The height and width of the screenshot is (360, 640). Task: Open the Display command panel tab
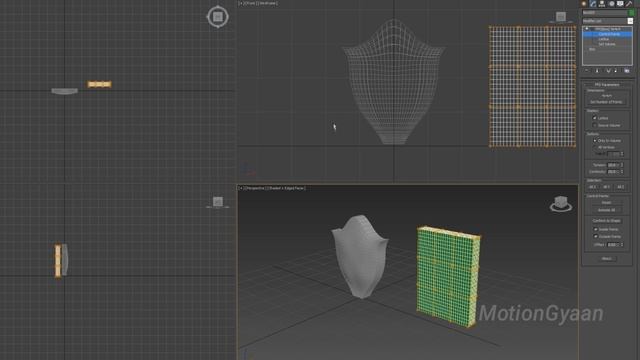(x=620, y=4)
